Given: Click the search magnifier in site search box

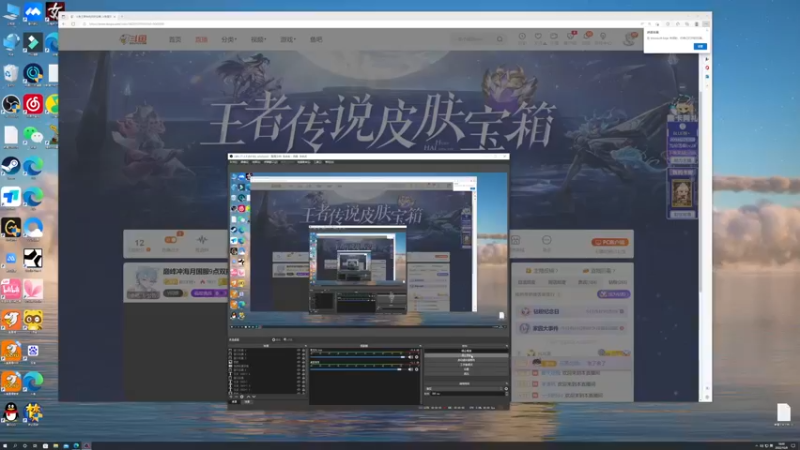Looking at the screenshot, I should click(x=500, y=39).
